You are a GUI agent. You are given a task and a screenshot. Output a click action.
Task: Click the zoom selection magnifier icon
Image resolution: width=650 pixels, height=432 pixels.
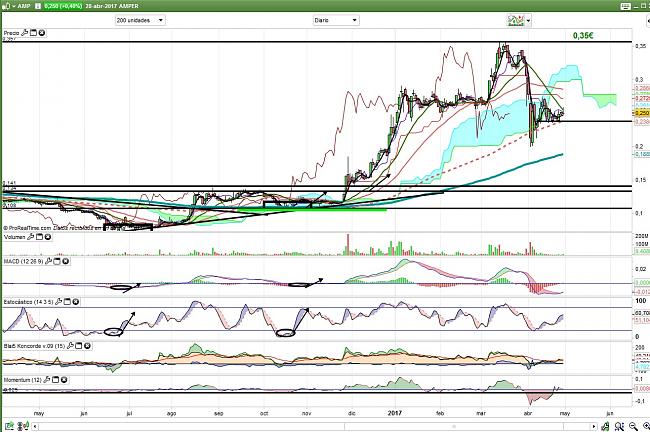[619, 426]
